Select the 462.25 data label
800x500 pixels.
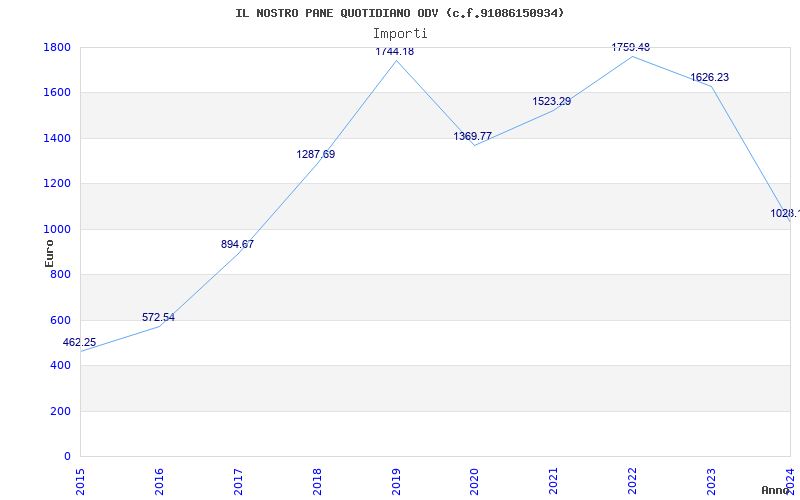pyautogui.click(x=79, y=342)
